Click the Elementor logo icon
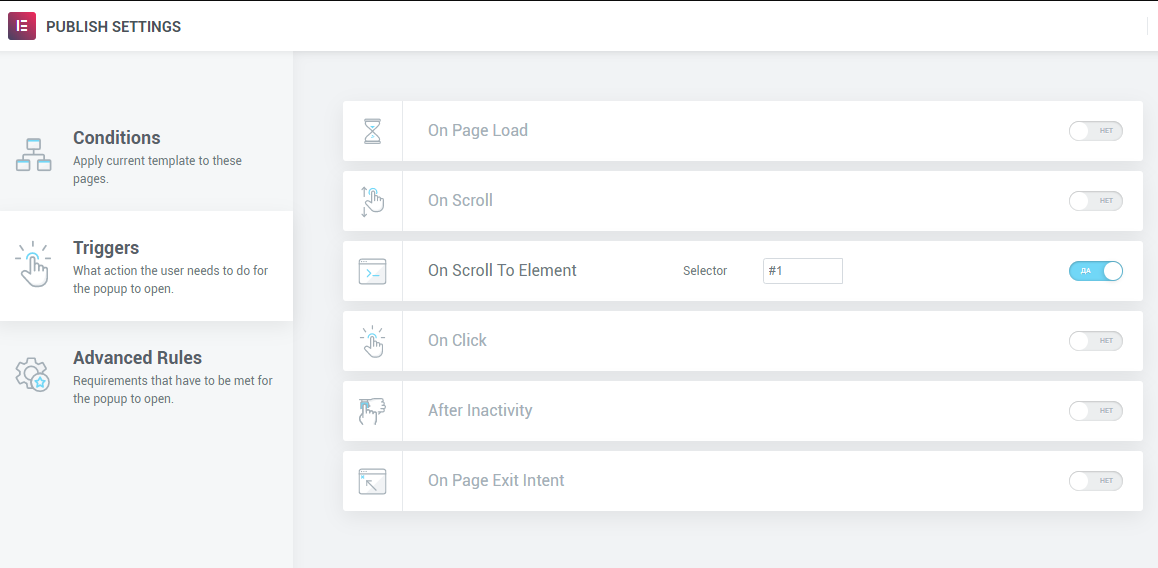The width and height of the screenshot is (1158, 568). (22, 26)
